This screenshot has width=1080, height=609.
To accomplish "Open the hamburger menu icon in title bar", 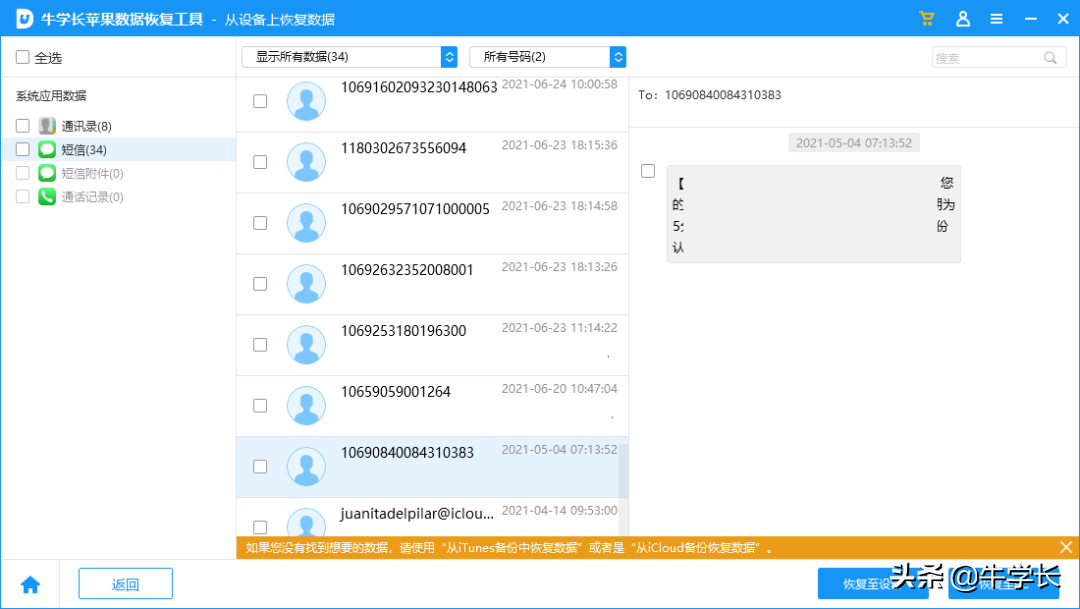I will 996,18.
